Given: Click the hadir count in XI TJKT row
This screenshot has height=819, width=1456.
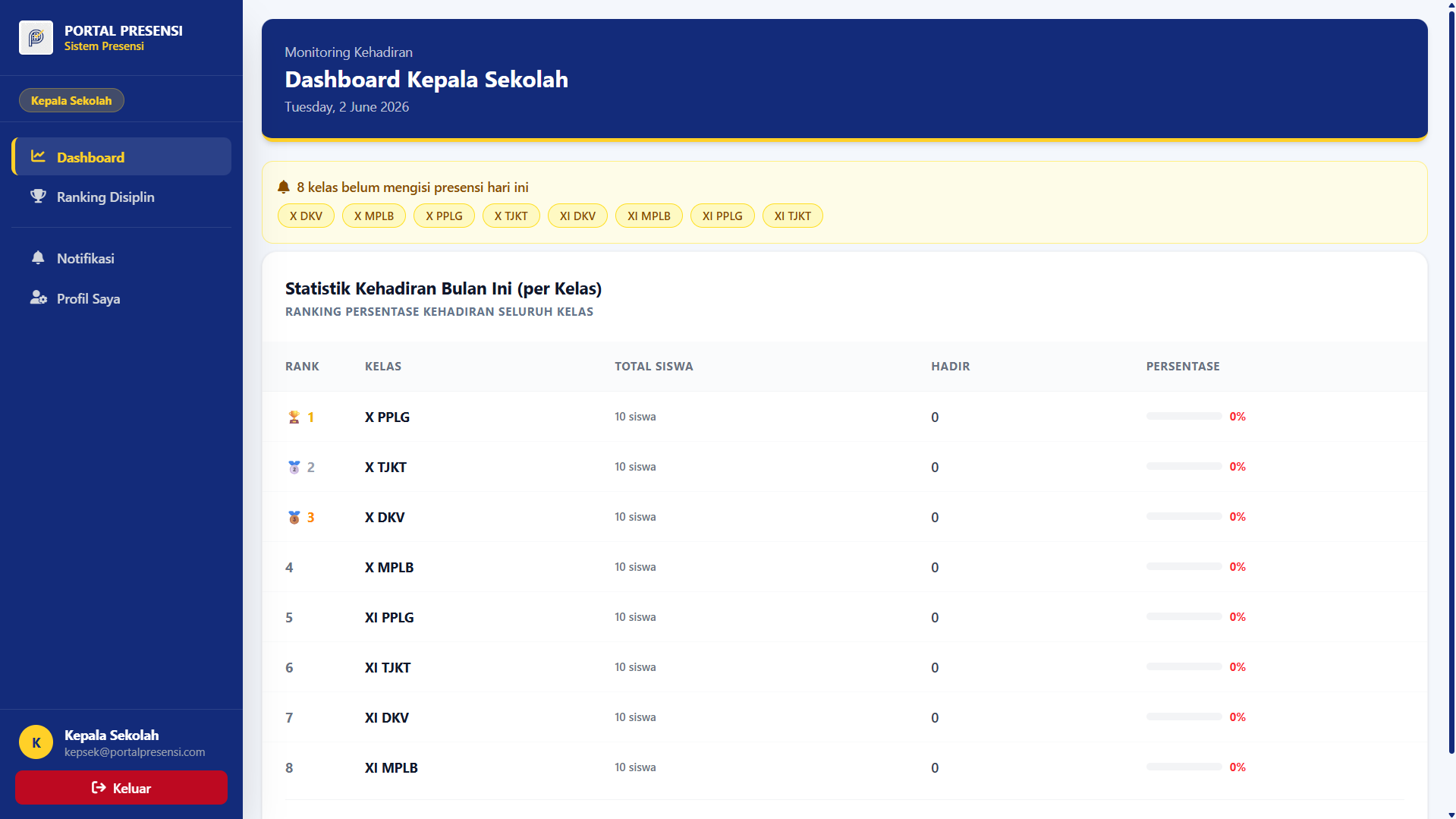Looking at the screenshot, I should click(935, 667).
